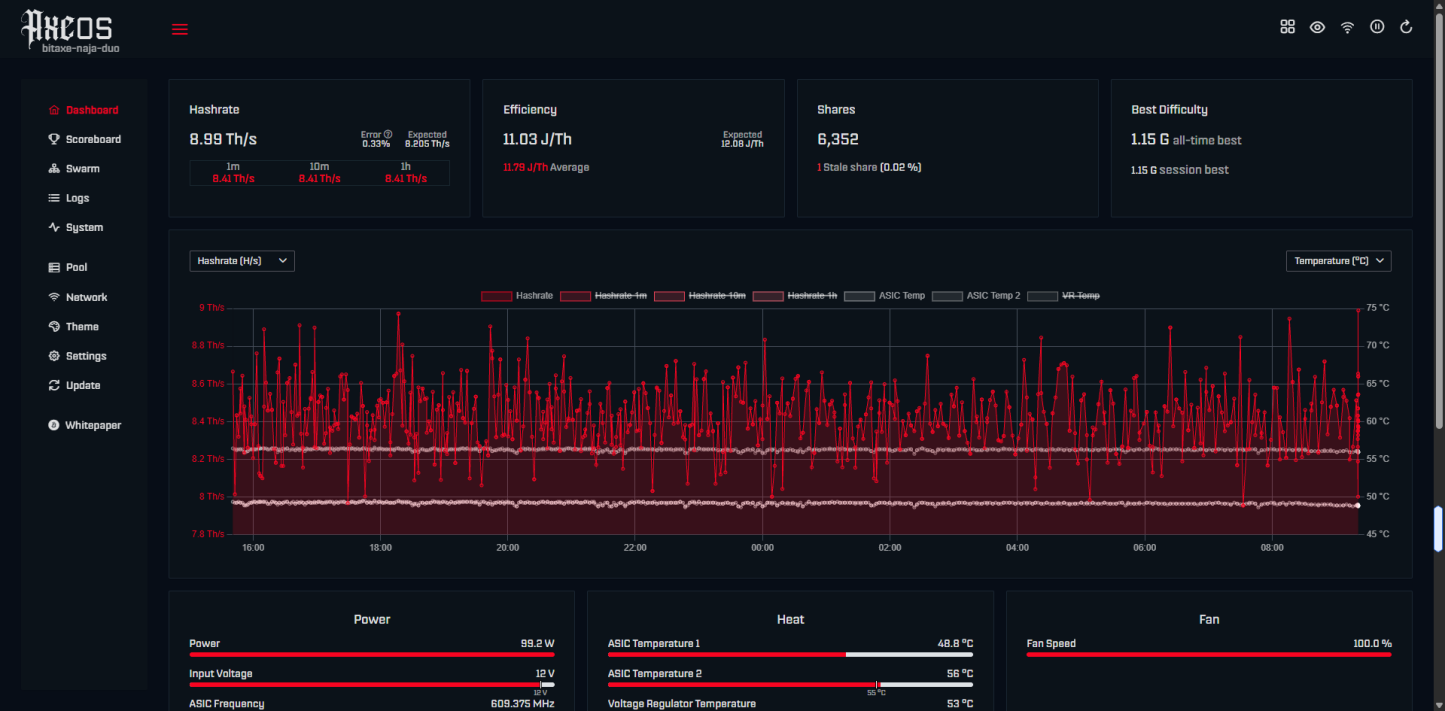The image size is (1445, 711).
Task: Toggle Hashrate 1m series in legend
Action: click(603, 296)
